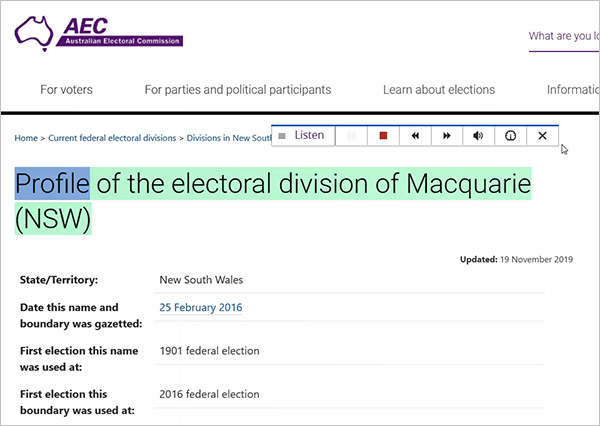The height and width of the screenshot is (426, 600).
Task: Click 'Updated: 19 November 2019' text
Action: (x=516, y=259)
